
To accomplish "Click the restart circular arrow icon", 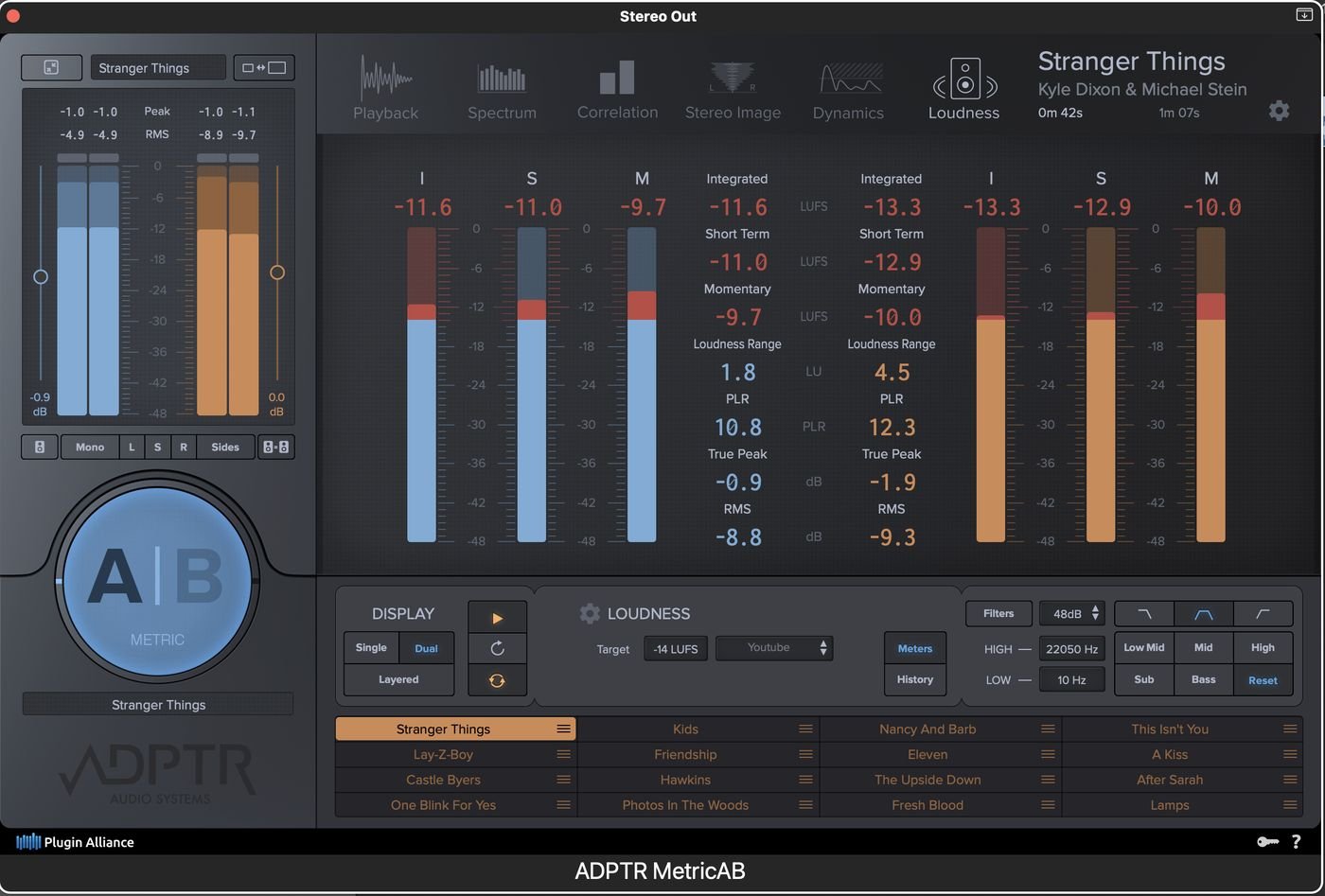I will coord(497,648).
